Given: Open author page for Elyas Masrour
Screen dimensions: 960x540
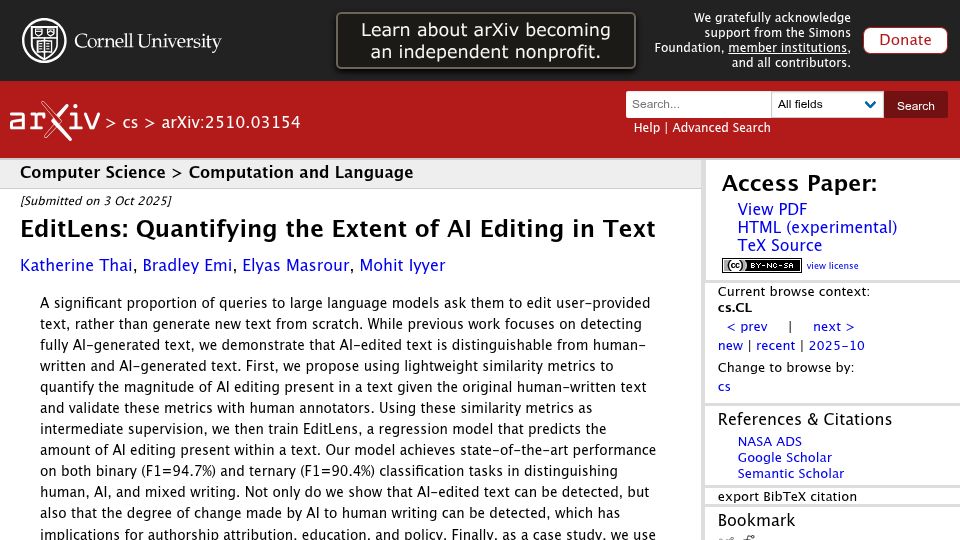Looking at the screenshot, I should 296,265.
